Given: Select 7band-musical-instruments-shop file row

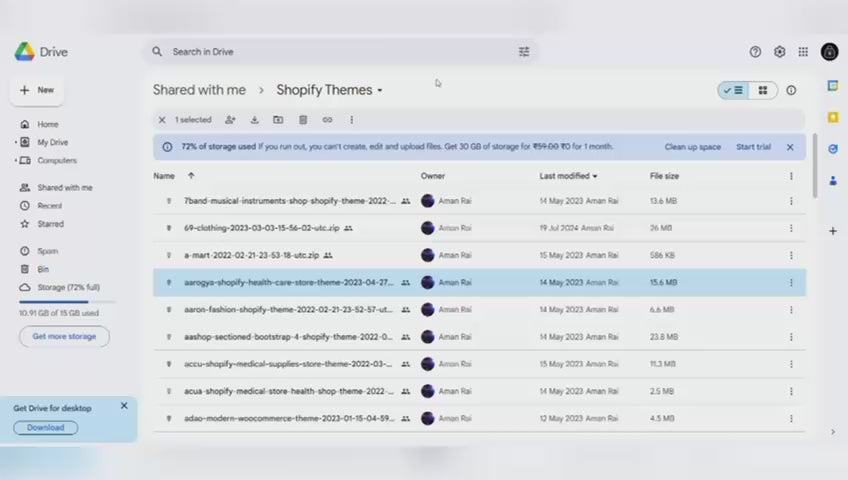Looking at the screenshot, I should click(479, 201).
